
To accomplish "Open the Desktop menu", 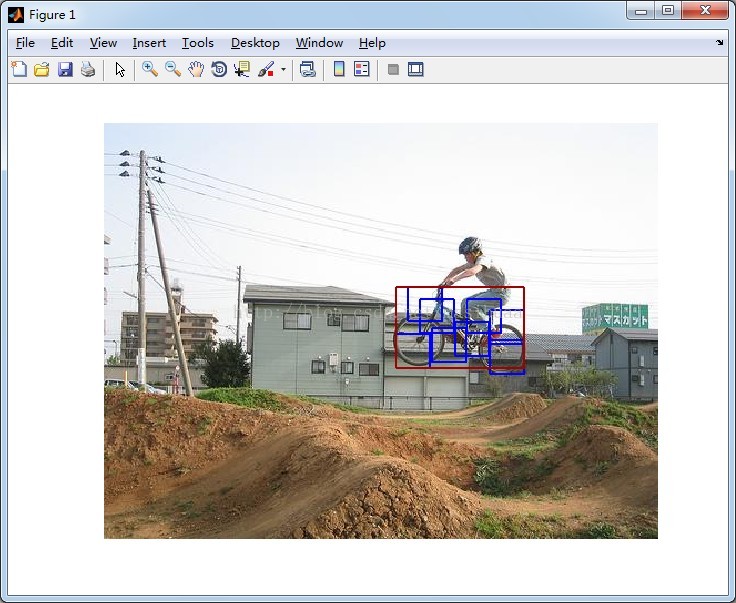I will click(x=255, y=43).
